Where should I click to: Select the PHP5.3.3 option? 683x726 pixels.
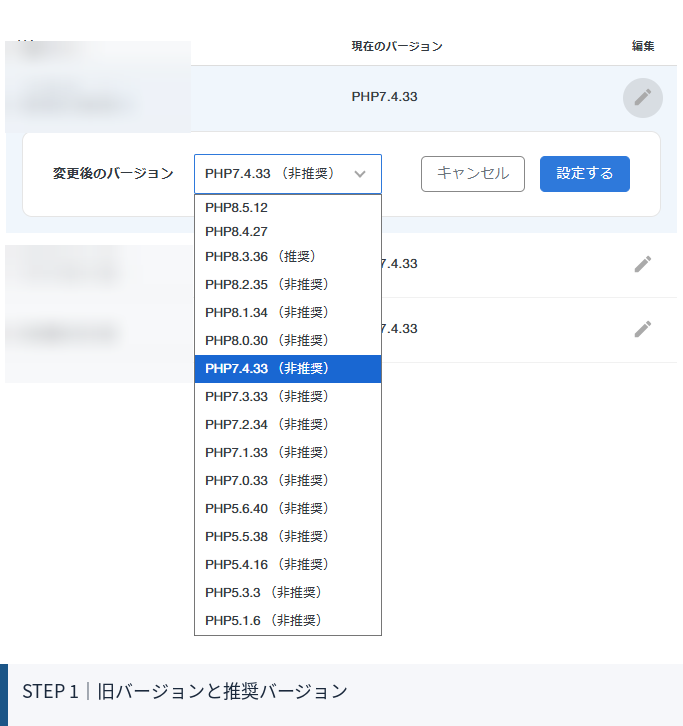tap(288, 592)
